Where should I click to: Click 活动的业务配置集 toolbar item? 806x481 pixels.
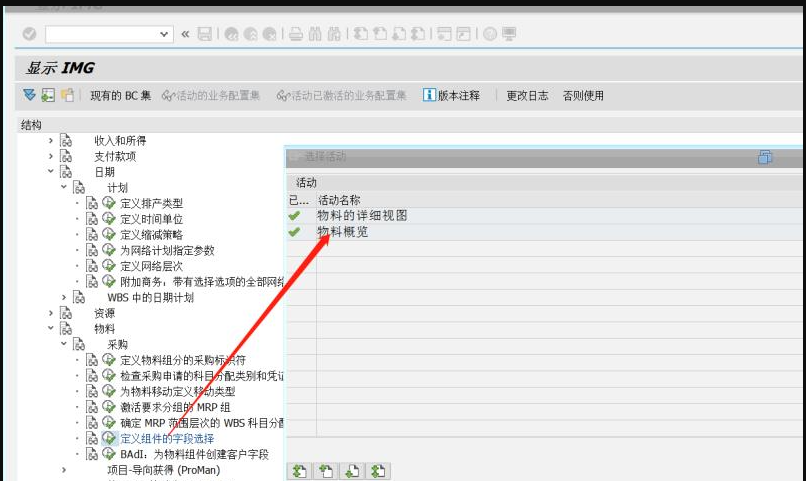tap(211, 96)
